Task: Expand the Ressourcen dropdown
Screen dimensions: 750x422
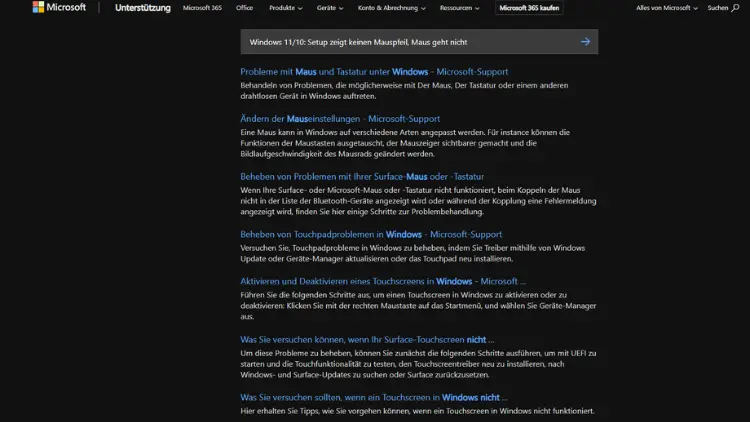Action: [459, 8]
